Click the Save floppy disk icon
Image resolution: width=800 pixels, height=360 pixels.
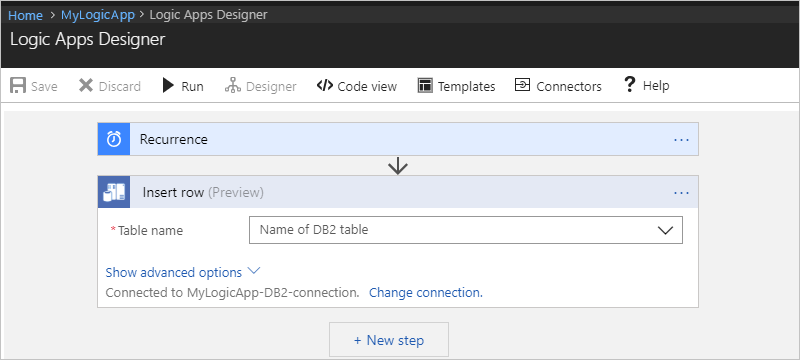coord(18,86)
